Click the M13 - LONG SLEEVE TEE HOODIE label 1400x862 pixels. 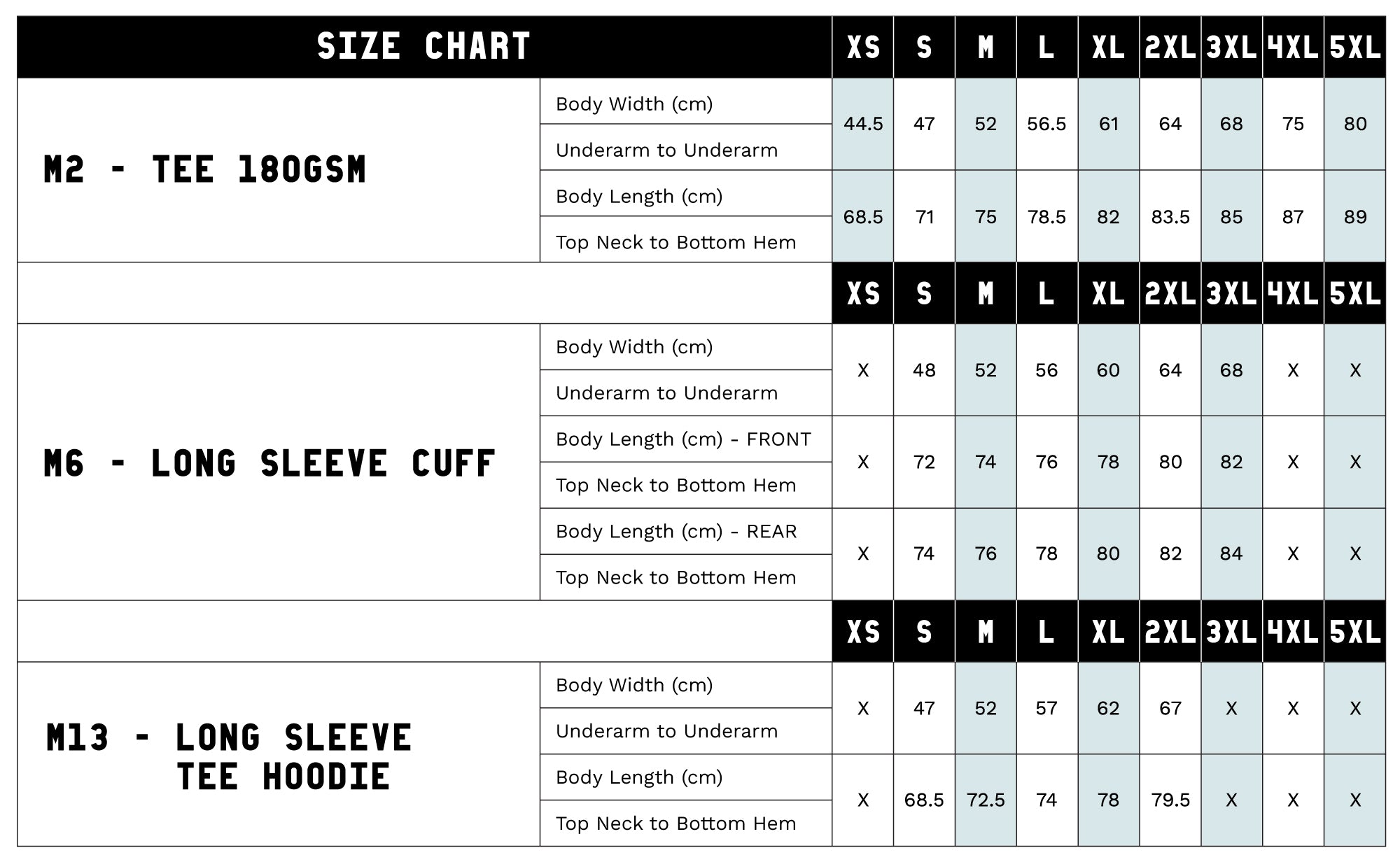pos(229,757)
